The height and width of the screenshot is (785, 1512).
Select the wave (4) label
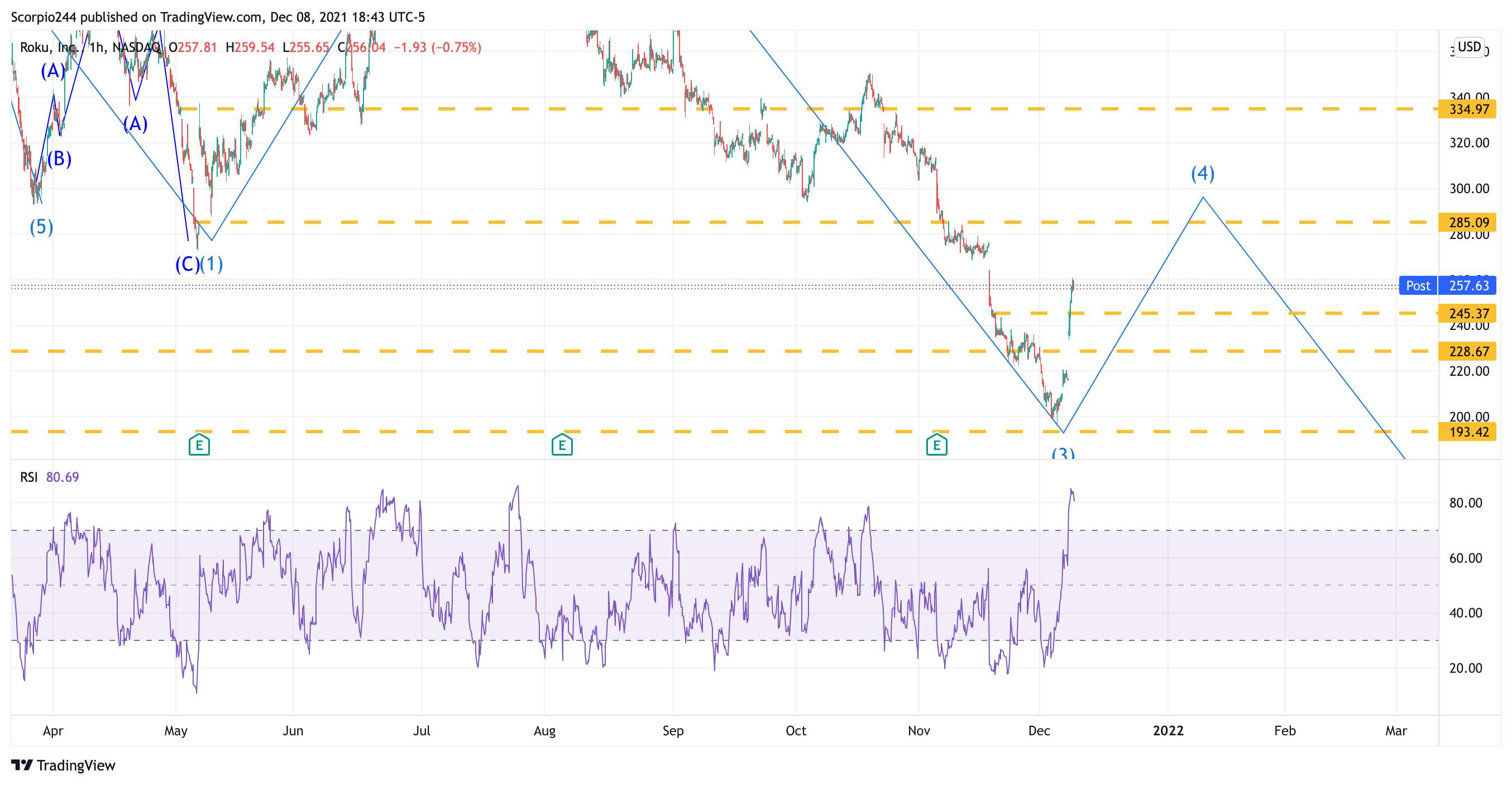1202,173
